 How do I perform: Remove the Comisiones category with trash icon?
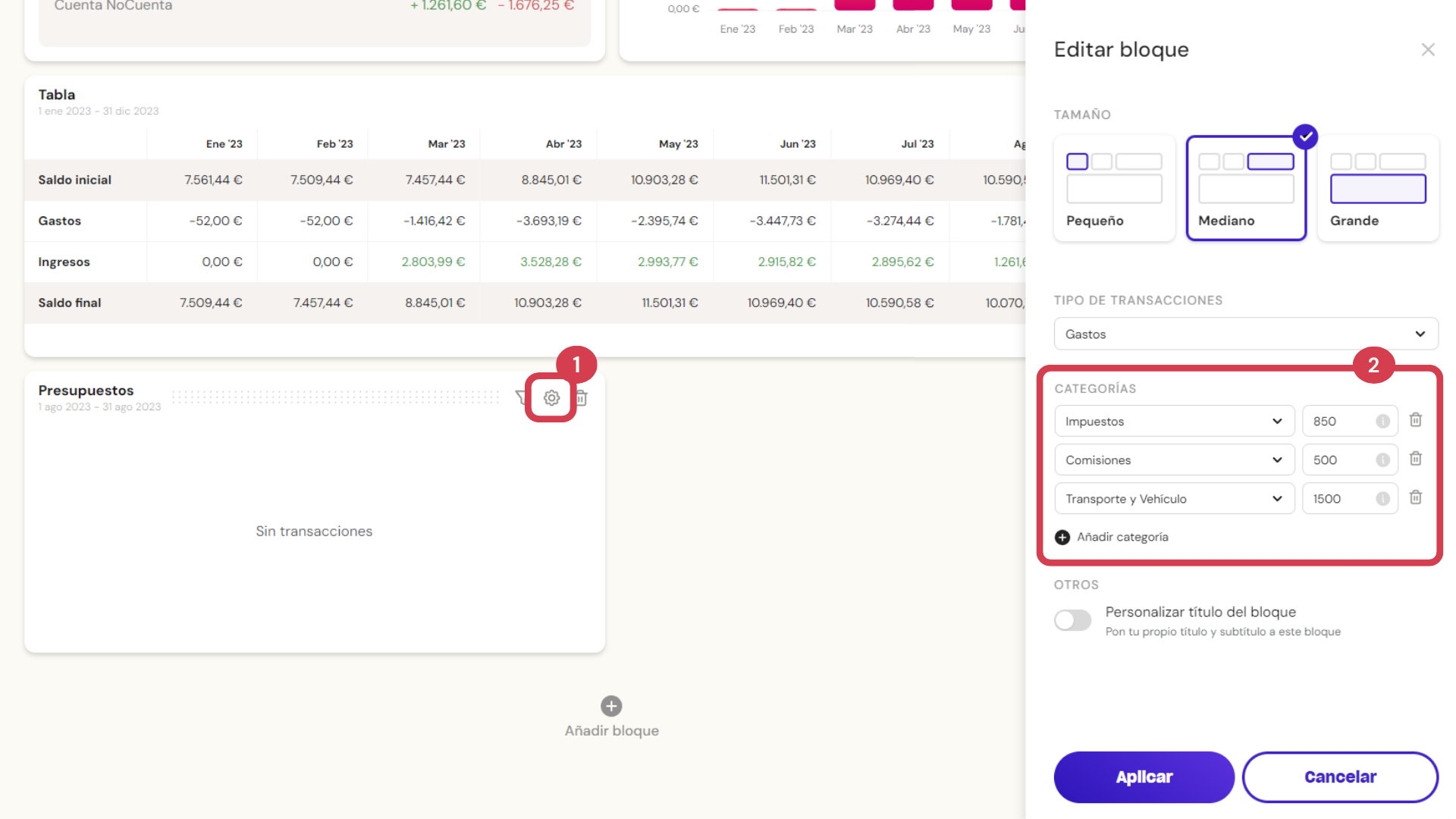(1415, 459)
